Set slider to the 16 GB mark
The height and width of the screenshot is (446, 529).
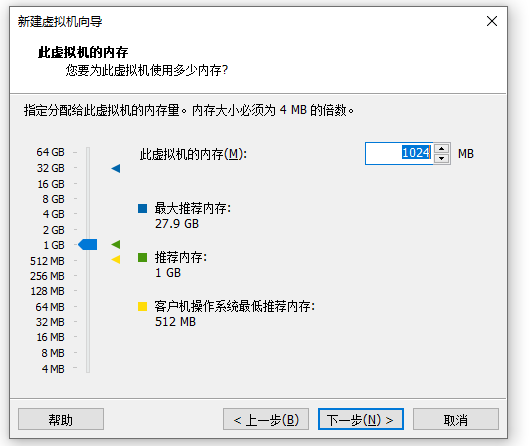[88, 184]
